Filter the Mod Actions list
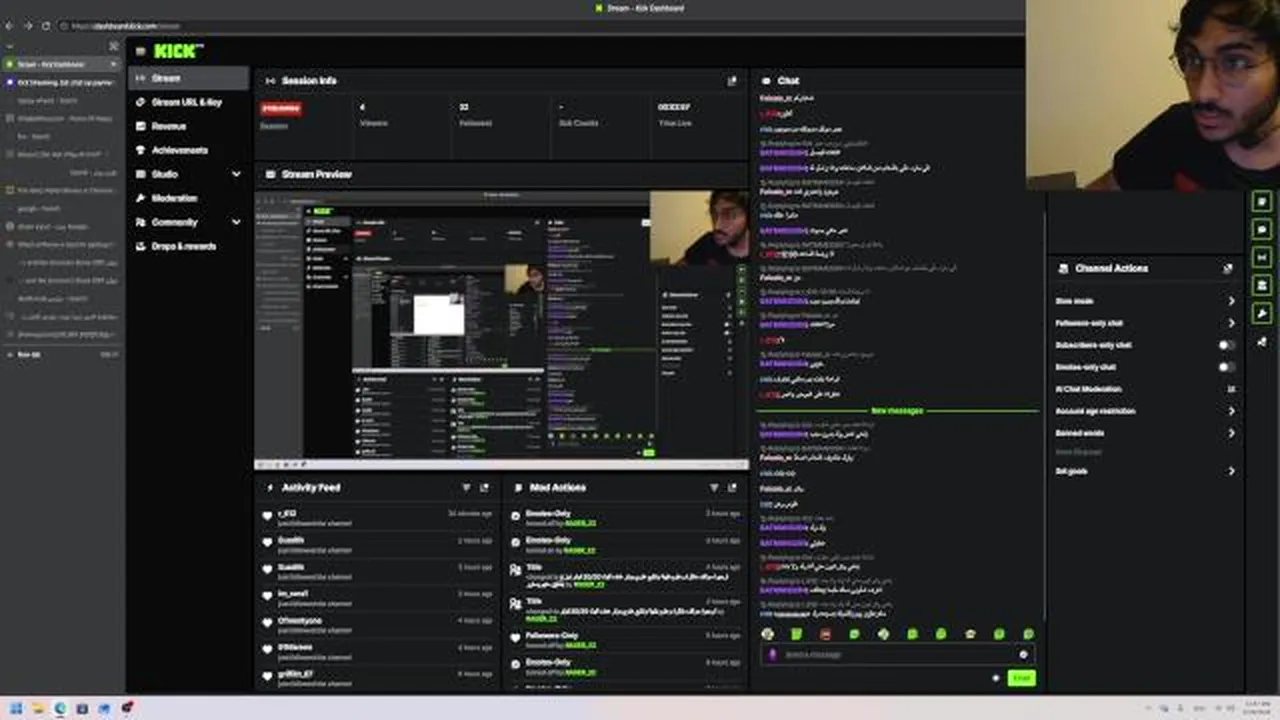Viewport: 1280px width, 720px height. click(x=714, y=488)
